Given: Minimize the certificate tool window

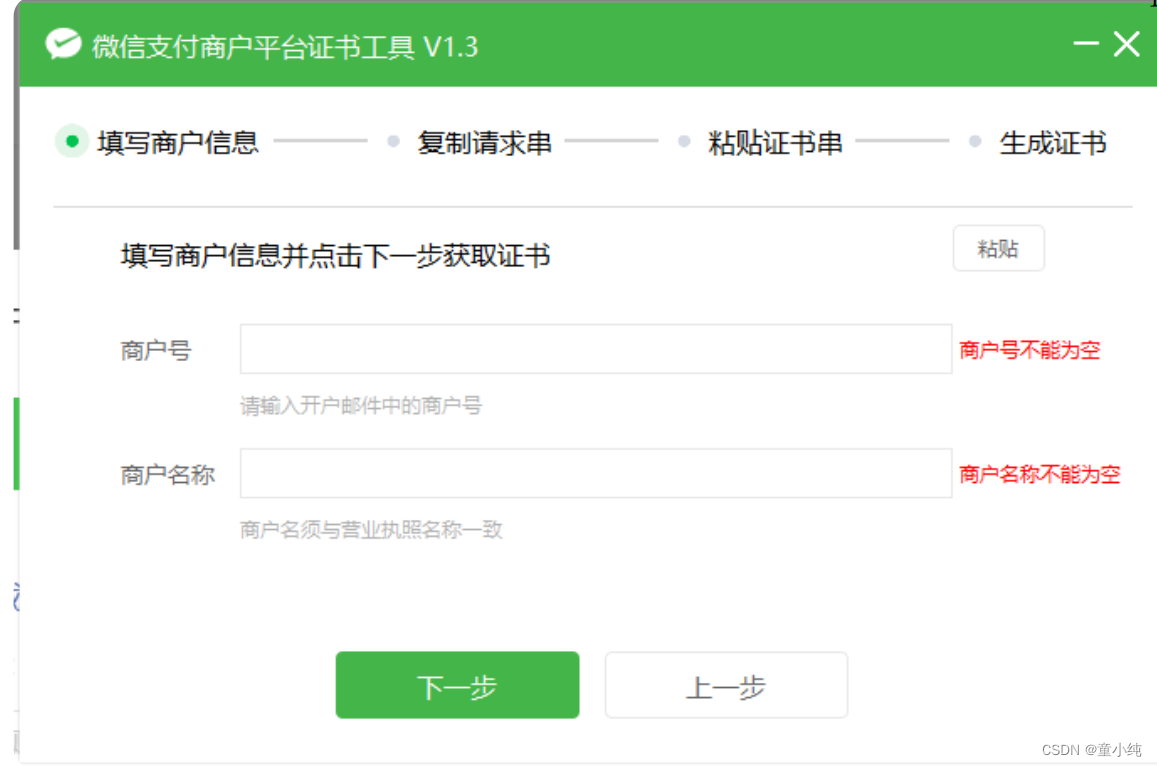Looking at the screenshot, I should [1085, 44].
